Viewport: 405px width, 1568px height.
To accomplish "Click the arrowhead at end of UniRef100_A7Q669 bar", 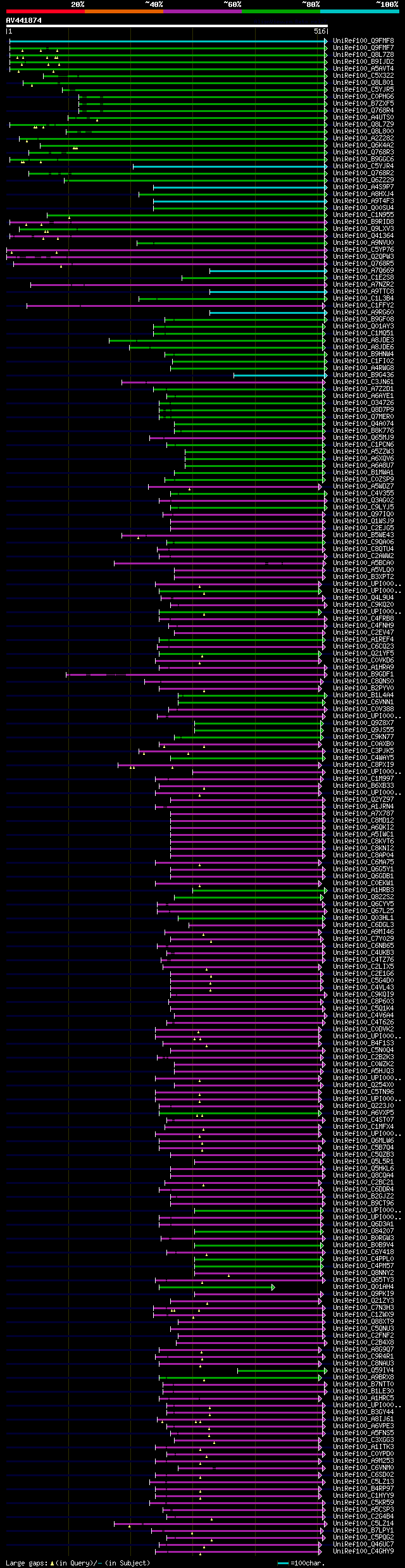I will [326, 271].
